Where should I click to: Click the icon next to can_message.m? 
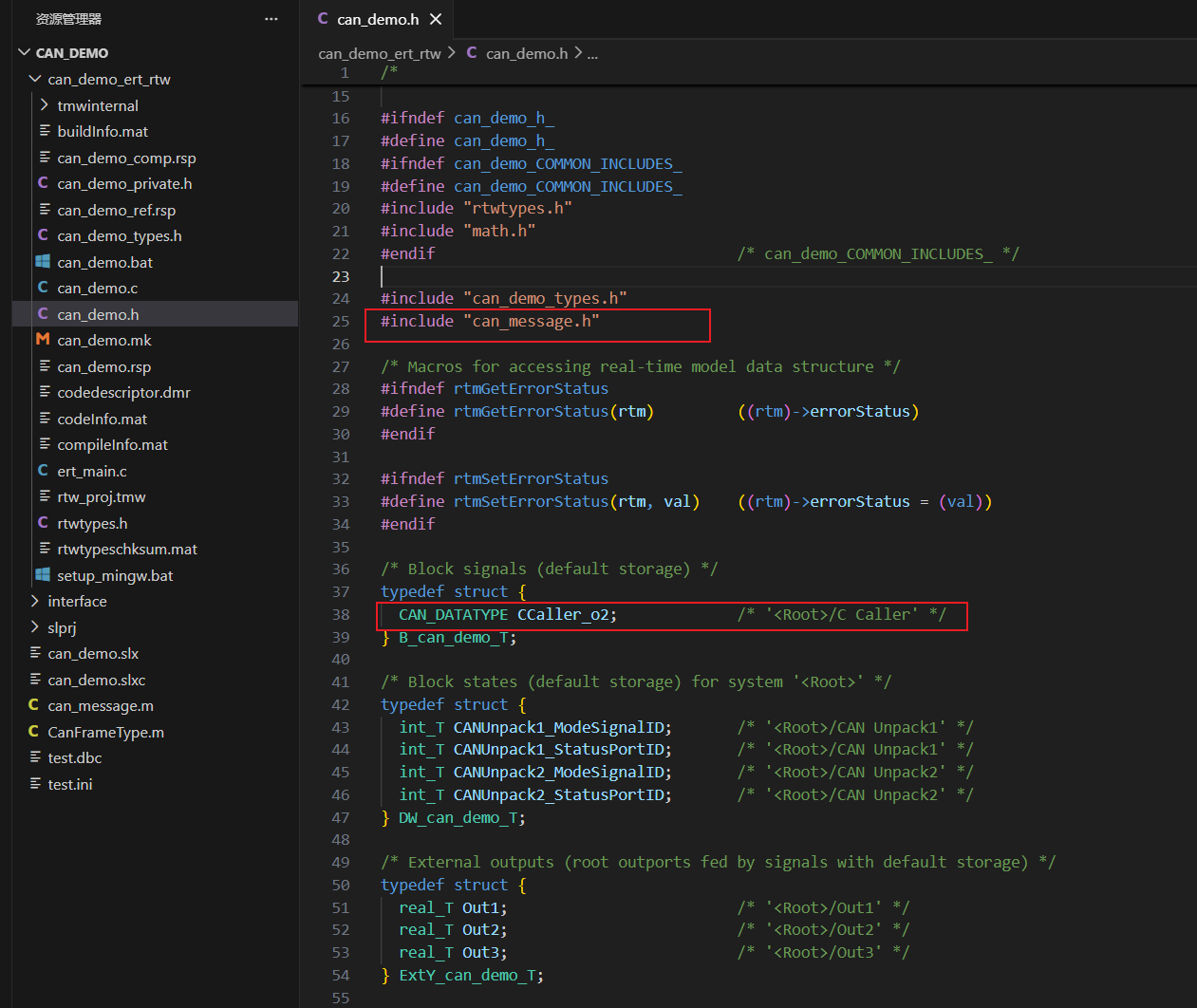[34, 705]
